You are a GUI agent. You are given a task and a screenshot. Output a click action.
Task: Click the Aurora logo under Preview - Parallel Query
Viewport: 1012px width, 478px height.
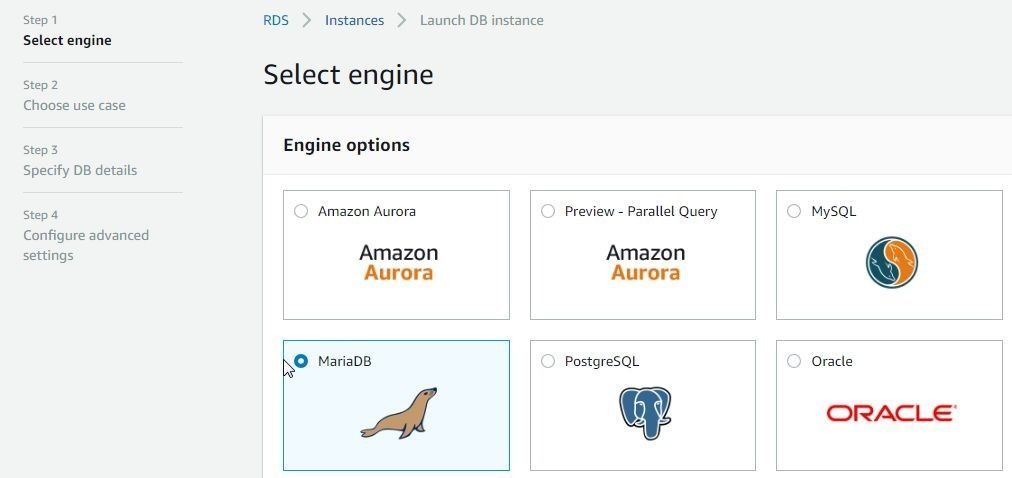tap(645, 262)
